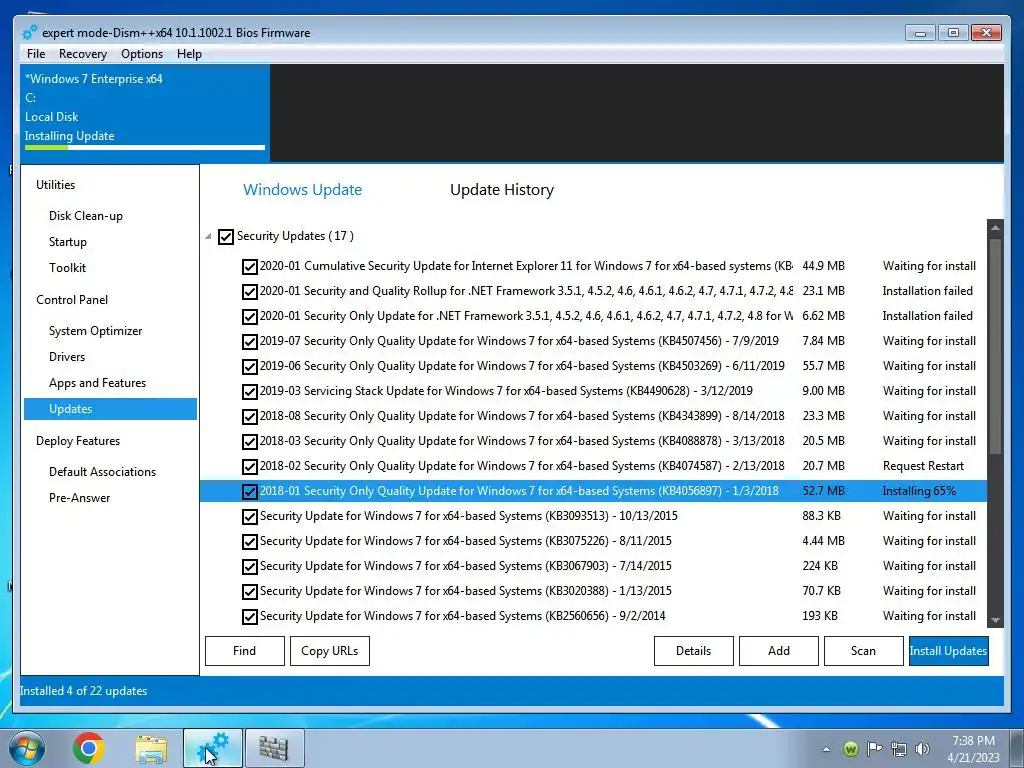Click the scrollbar up arrow
The width and height of the screenshot is (1024, 768).
point(995,227)
